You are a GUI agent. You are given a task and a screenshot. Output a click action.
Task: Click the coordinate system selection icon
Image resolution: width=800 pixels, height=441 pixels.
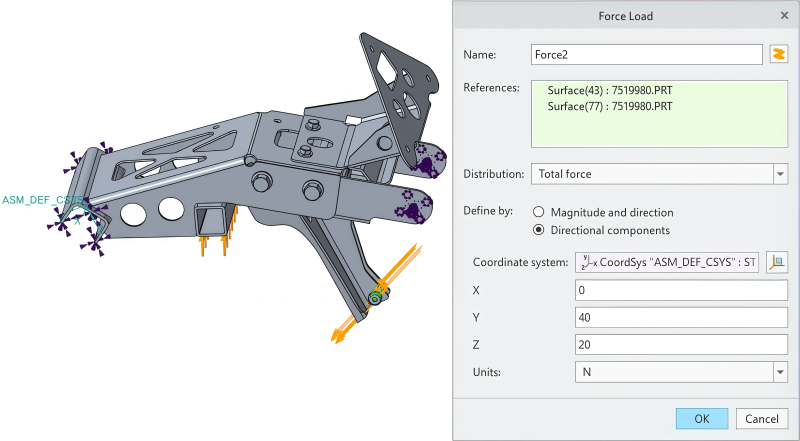pos(778,263)
